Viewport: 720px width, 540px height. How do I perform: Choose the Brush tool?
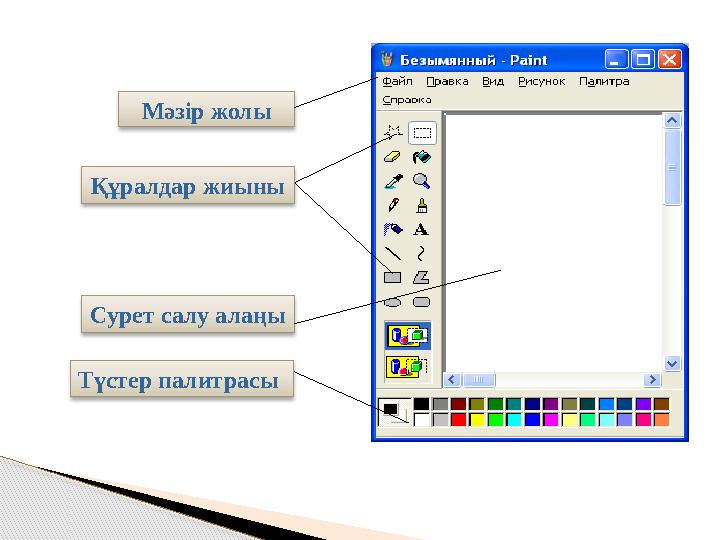(422, 205)
